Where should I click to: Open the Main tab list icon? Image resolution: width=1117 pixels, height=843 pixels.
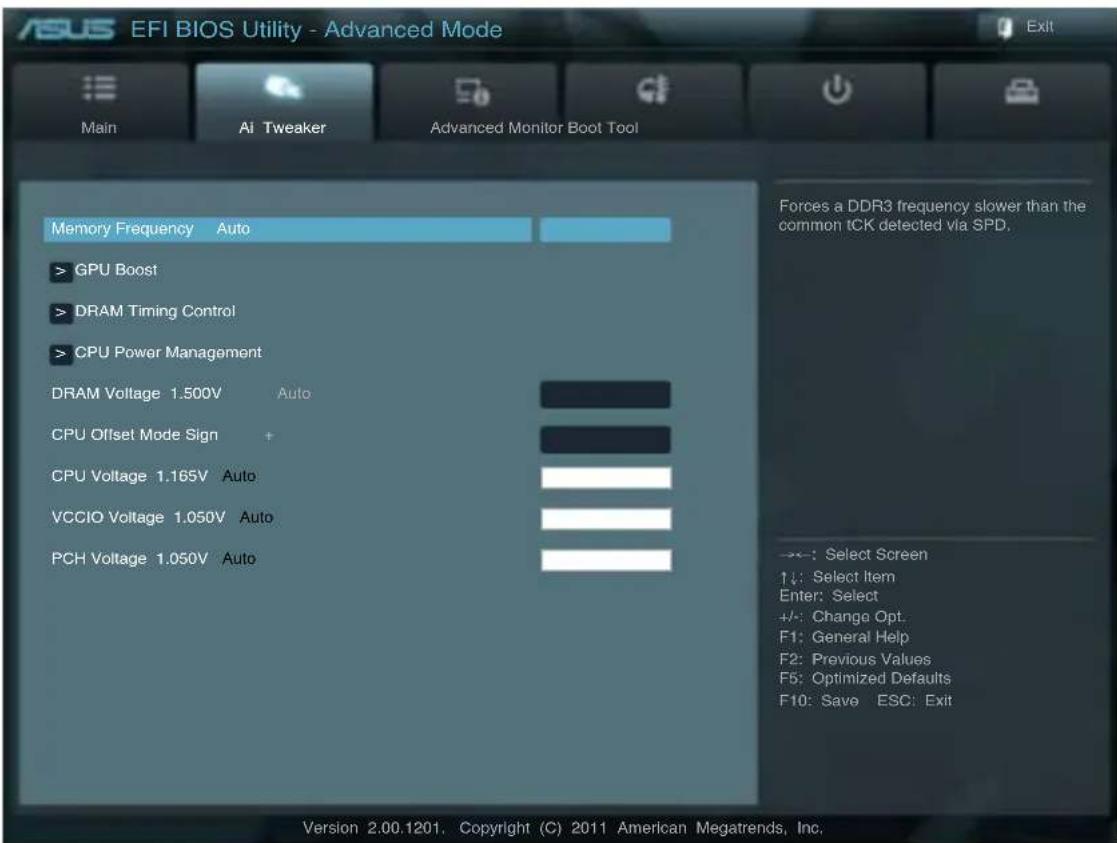tap(99, 88)
